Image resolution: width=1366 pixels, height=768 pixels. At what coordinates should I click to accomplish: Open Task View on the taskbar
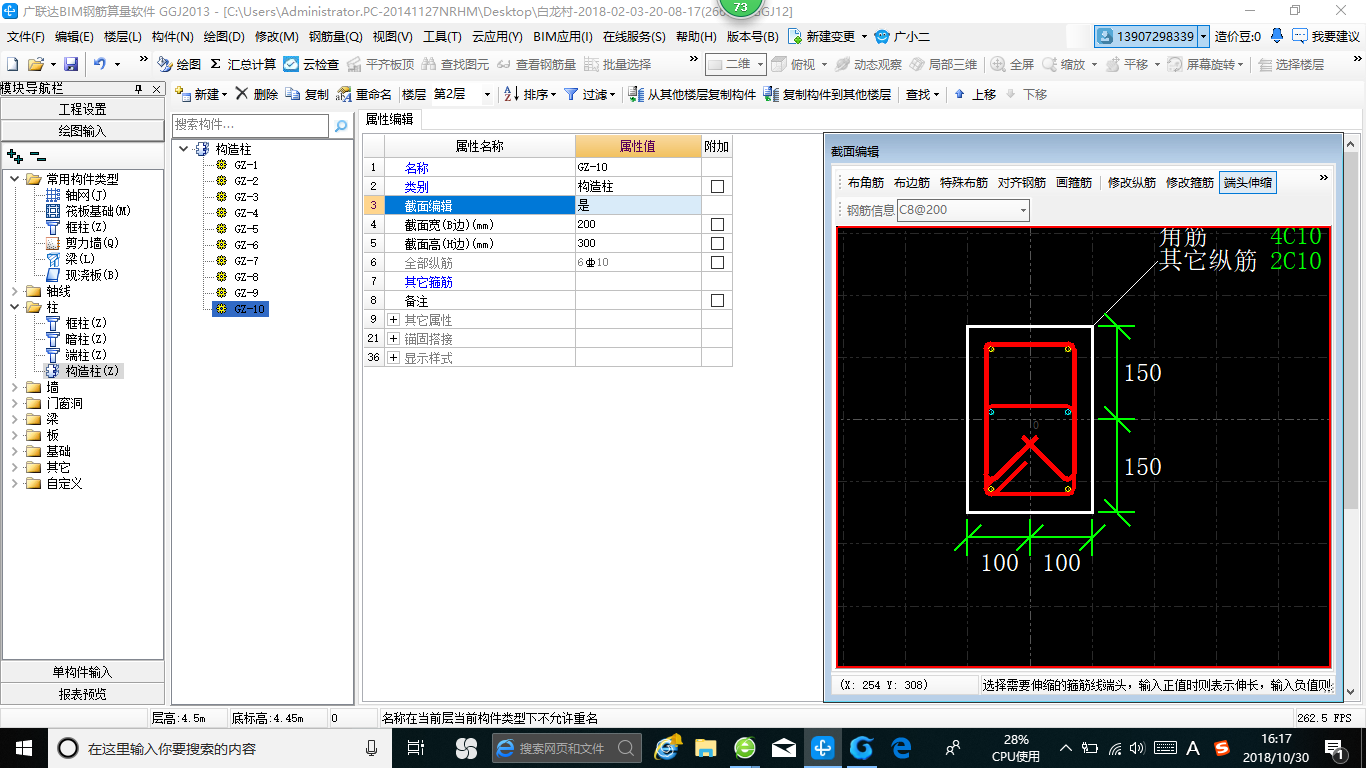(x=416, y=747)
